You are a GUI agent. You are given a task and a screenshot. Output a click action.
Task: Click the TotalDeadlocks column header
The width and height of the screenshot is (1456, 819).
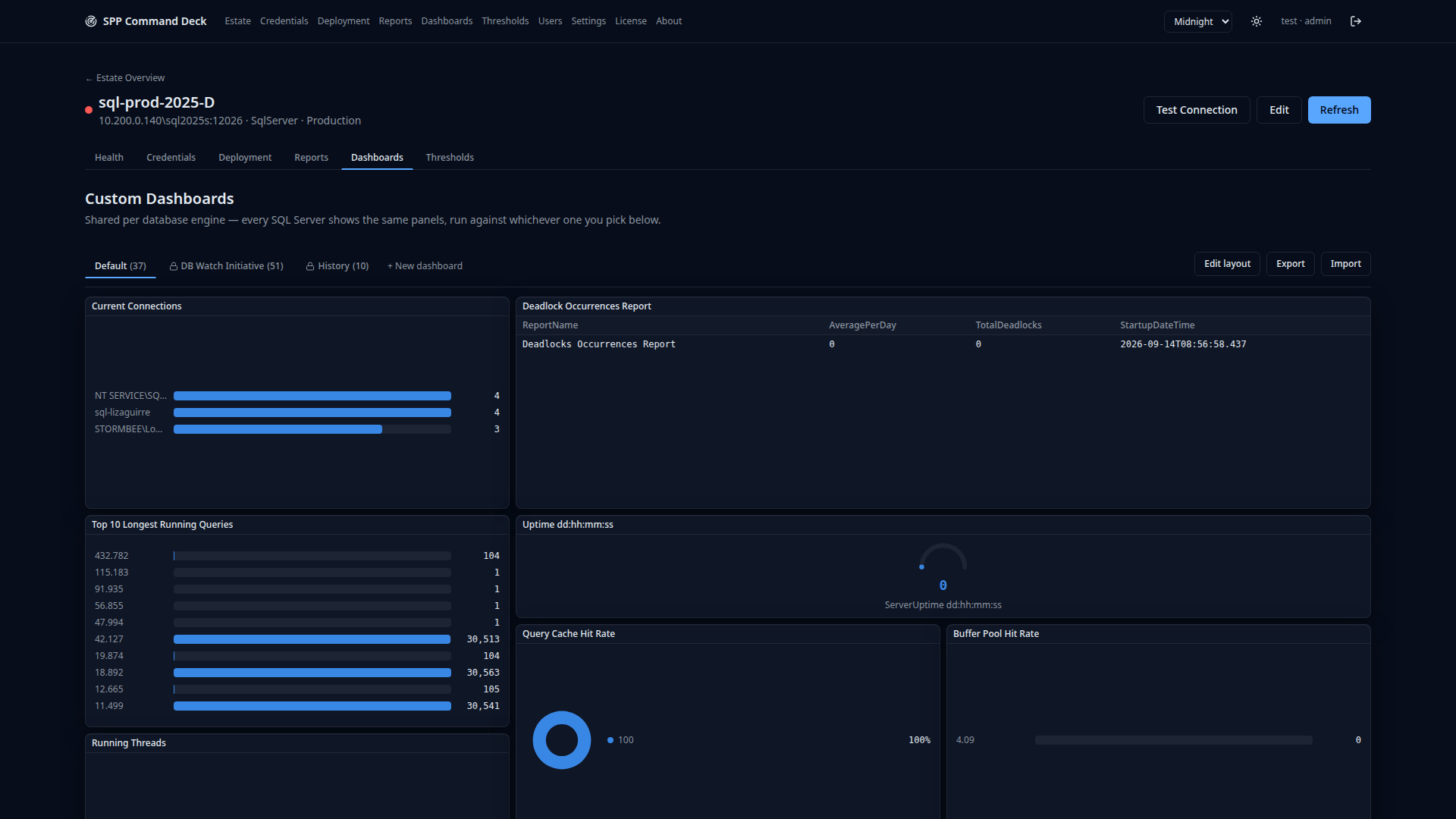(x=1008, y=325)
